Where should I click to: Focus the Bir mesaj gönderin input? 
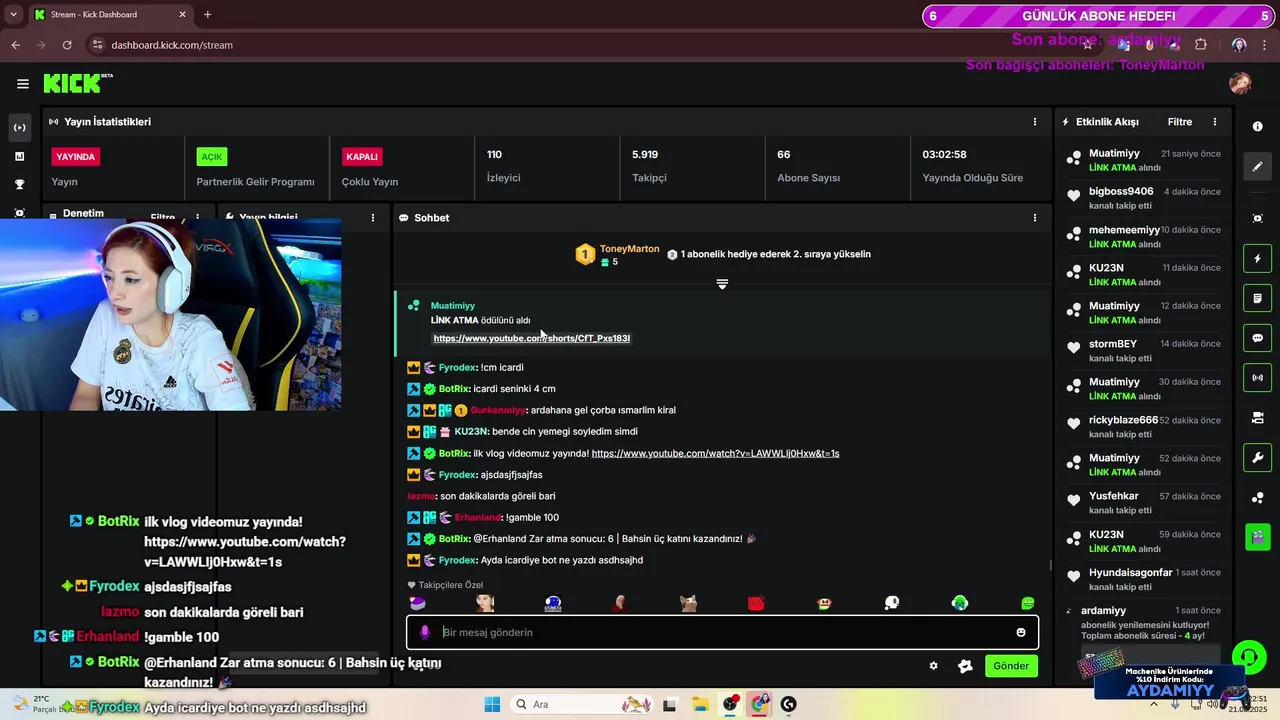pyautogui.click(x=722, y=632)
